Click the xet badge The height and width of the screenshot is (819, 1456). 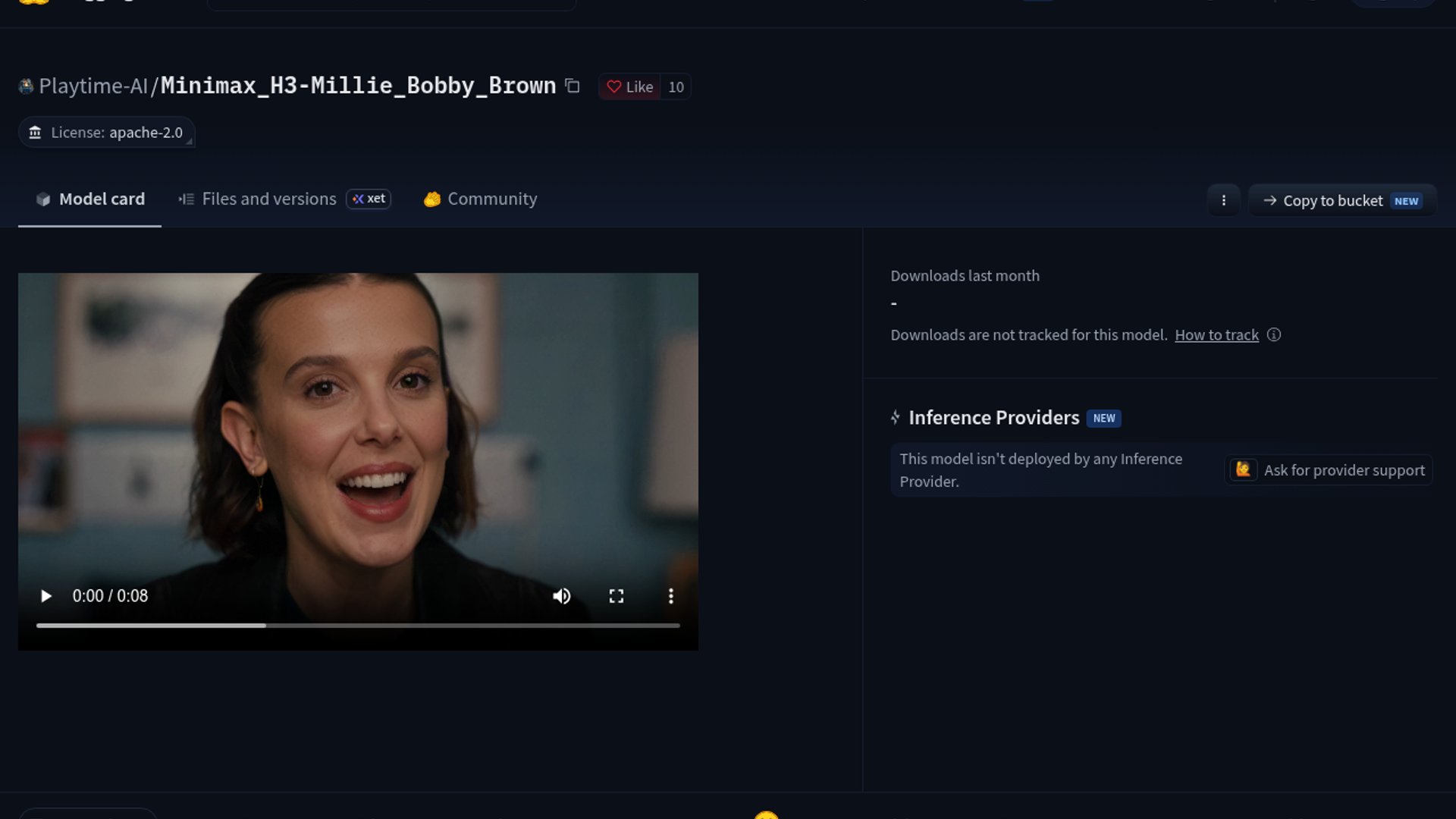tap(369, 199)
